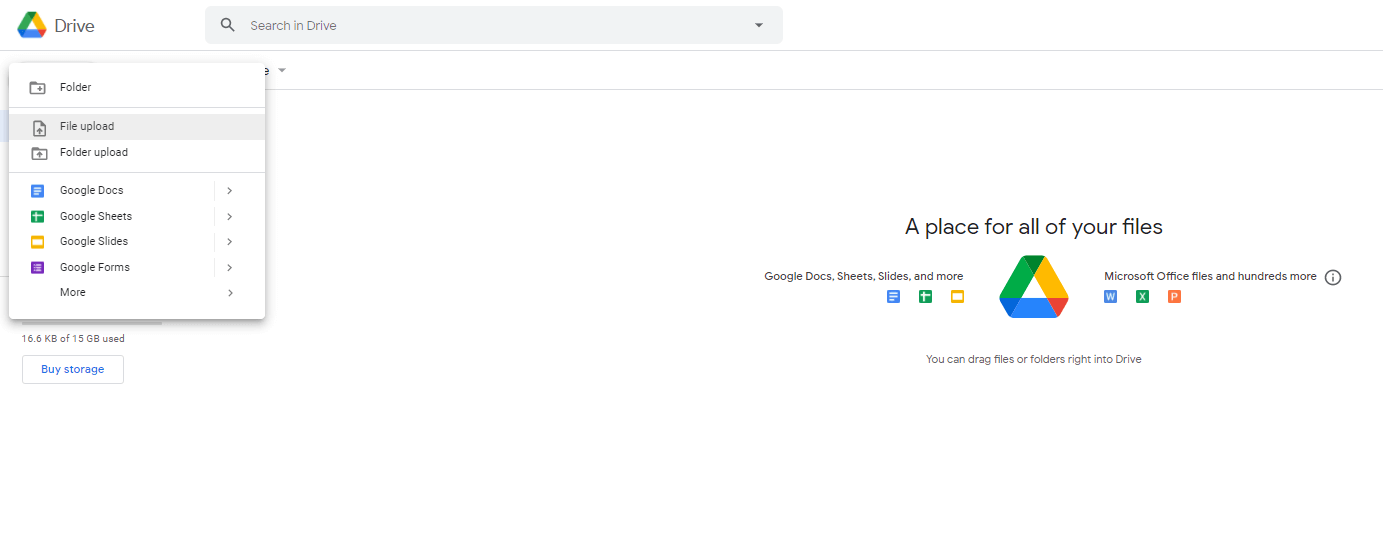The height and width of the screenshot is (544, 1383).
Task: Expand the Google Forms submenu arrow
Action: [230, 267]
